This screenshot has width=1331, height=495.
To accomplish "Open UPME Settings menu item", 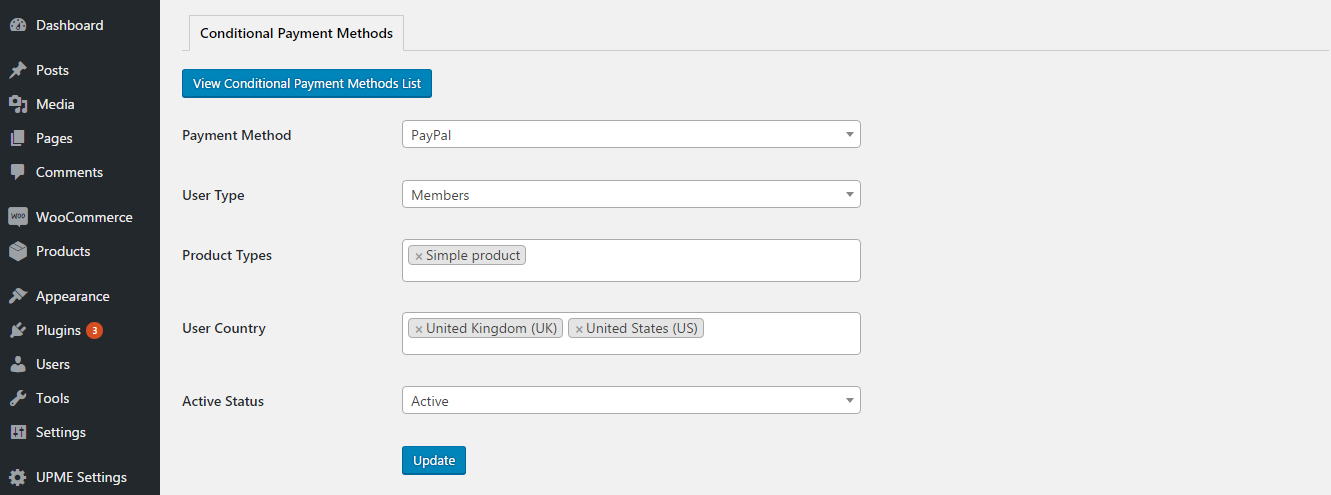I will click(80, 477).
